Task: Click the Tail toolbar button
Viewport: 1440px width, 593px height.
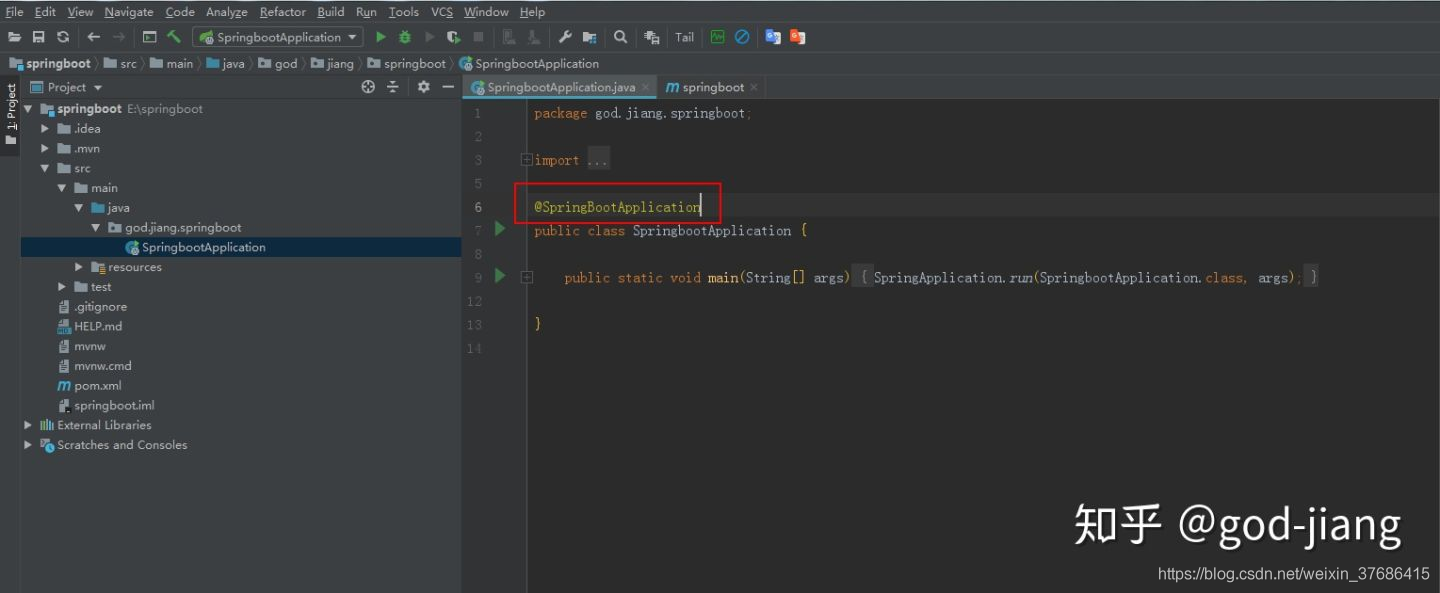Action: [x=684, y=37]
